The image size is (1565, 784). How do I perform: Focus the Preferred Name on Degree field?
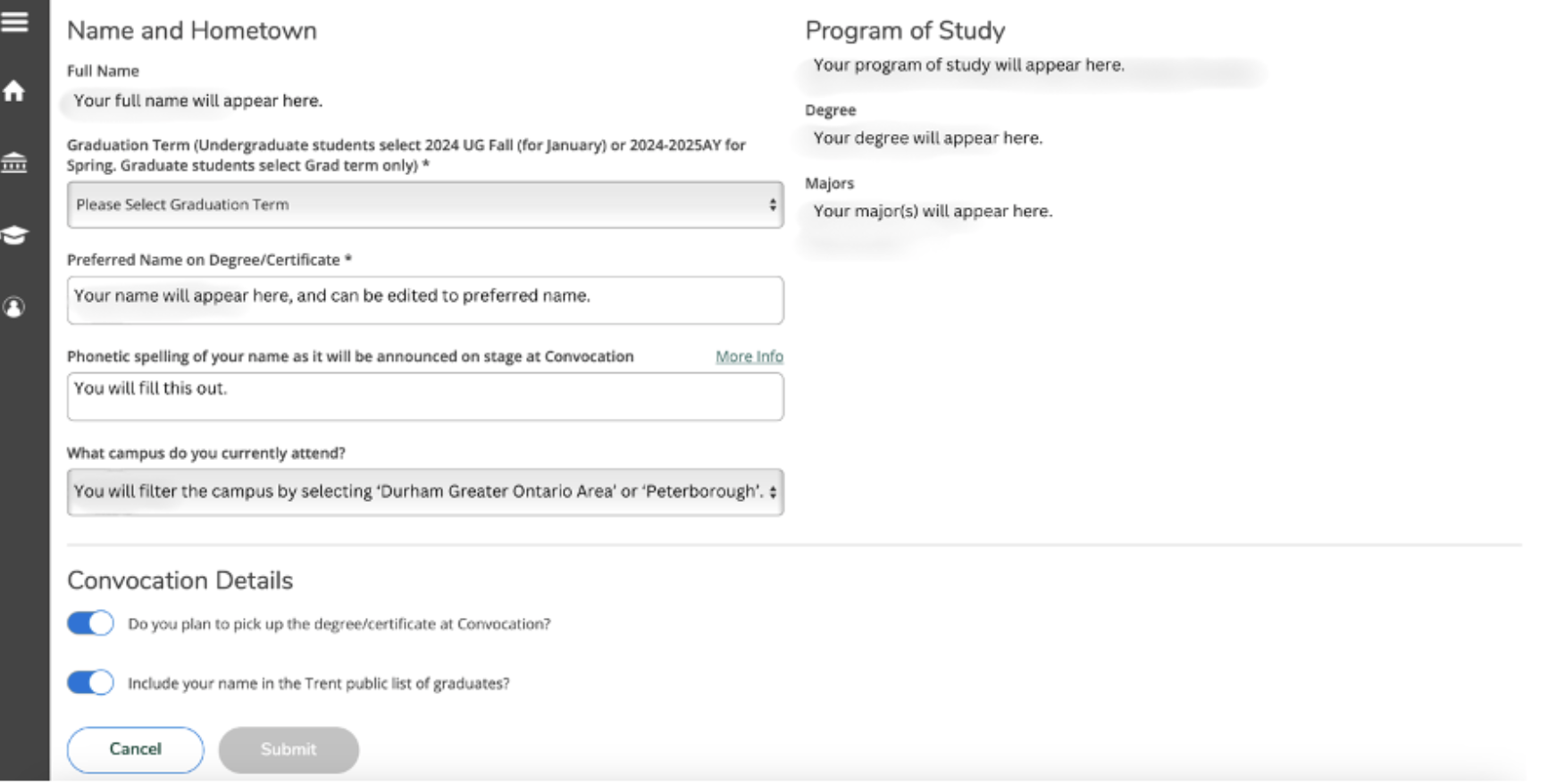pyautogui.click(x=424, y=300)
